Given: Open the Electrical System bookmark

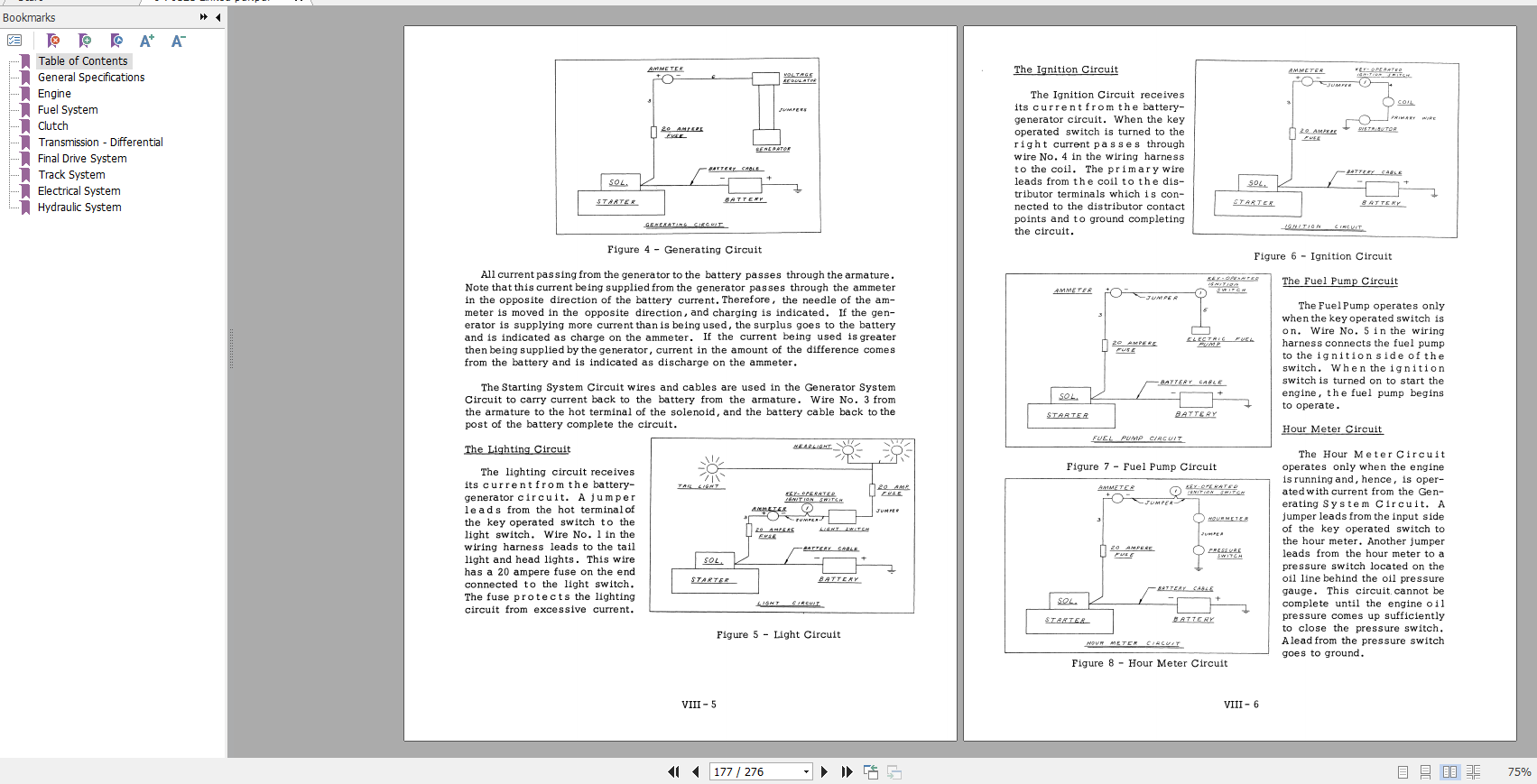Looking at the screenshot, I should pyautogui.click(x=79, y=191).
